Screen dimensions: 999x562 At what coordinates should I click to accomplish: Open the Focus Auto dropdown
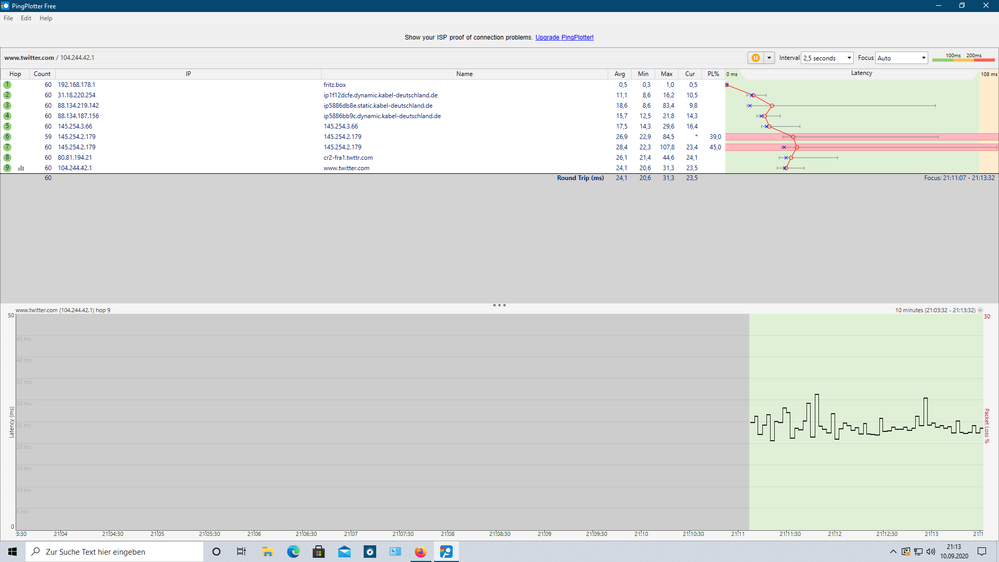pyautogui.click(x=902, y=58)
